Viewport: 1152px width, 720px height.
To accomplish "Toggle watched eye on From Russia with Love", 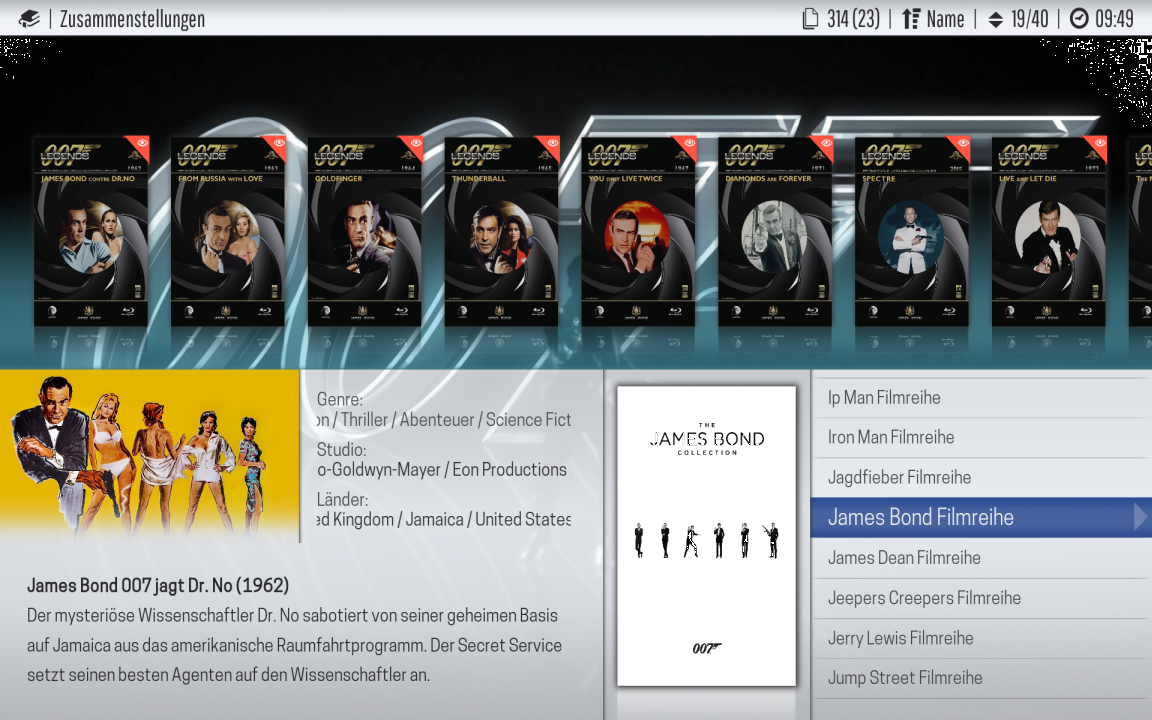I will [x=278, y=143].
